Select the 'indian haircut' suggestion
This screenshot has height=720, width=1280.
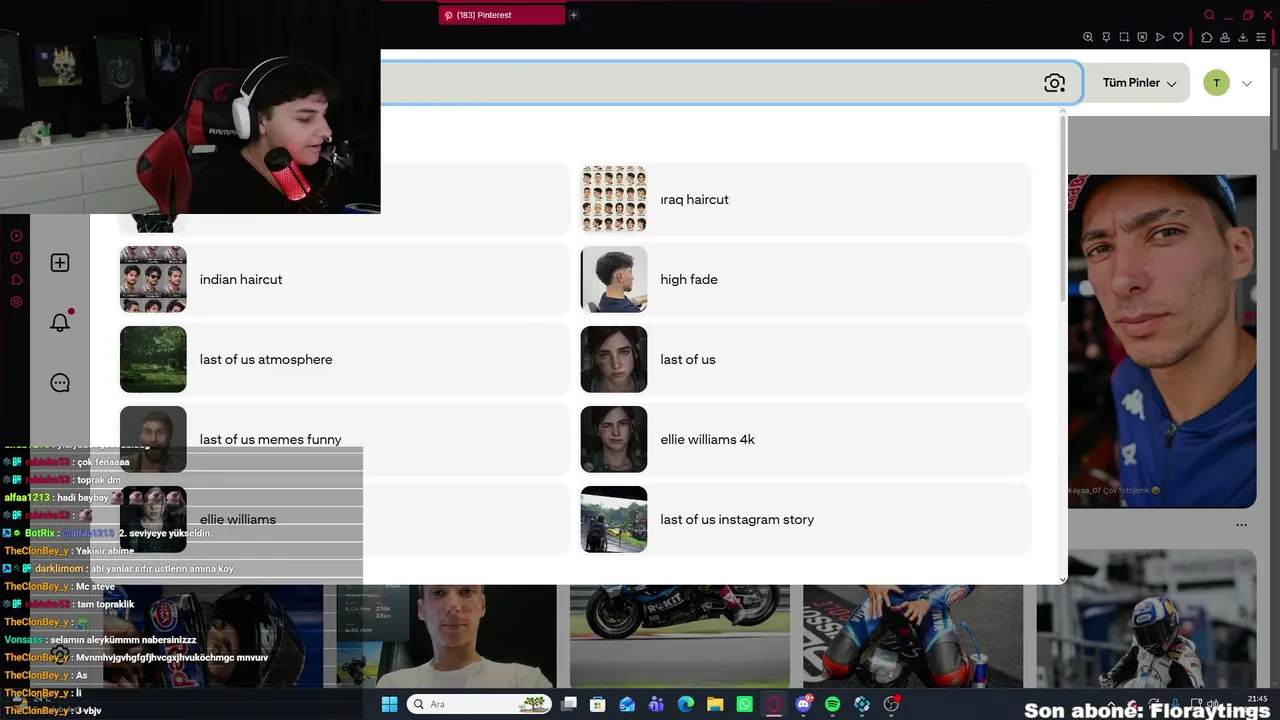coord(344,279)
